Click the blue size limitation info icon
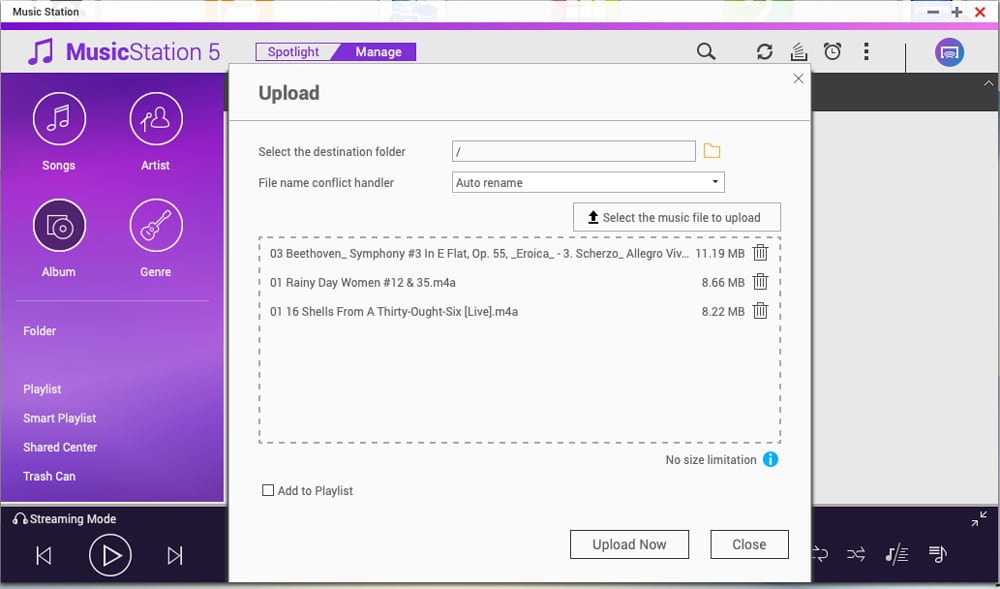Screen dimensions: 1000x589 (770, 460)
